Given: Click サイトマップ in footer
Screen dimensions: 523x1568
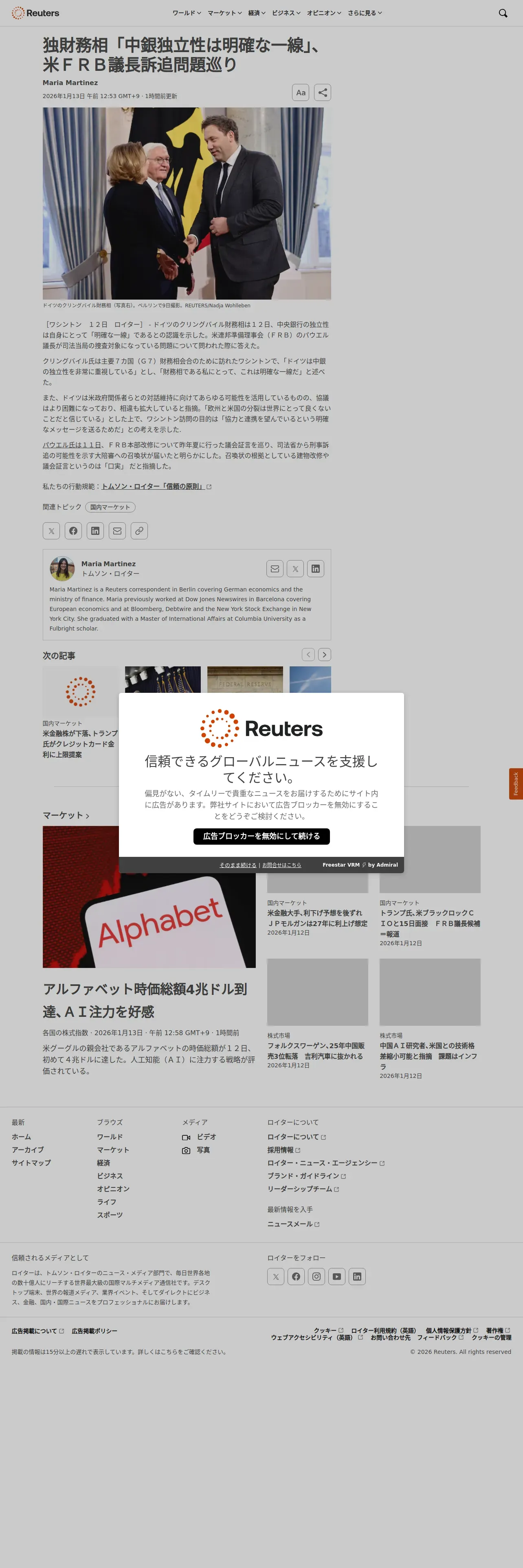Looking at the screenshot, I should tap(31, 1163).
